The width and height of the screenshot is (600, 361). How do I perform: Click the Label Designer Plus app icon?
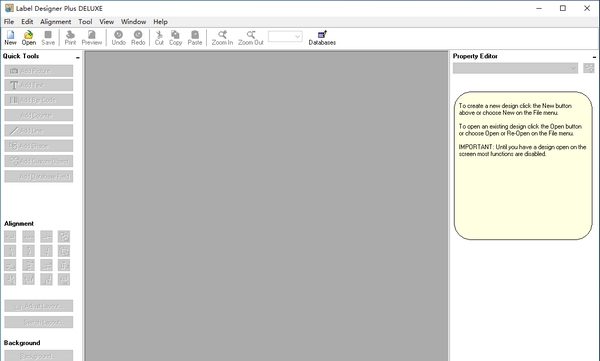9,8
